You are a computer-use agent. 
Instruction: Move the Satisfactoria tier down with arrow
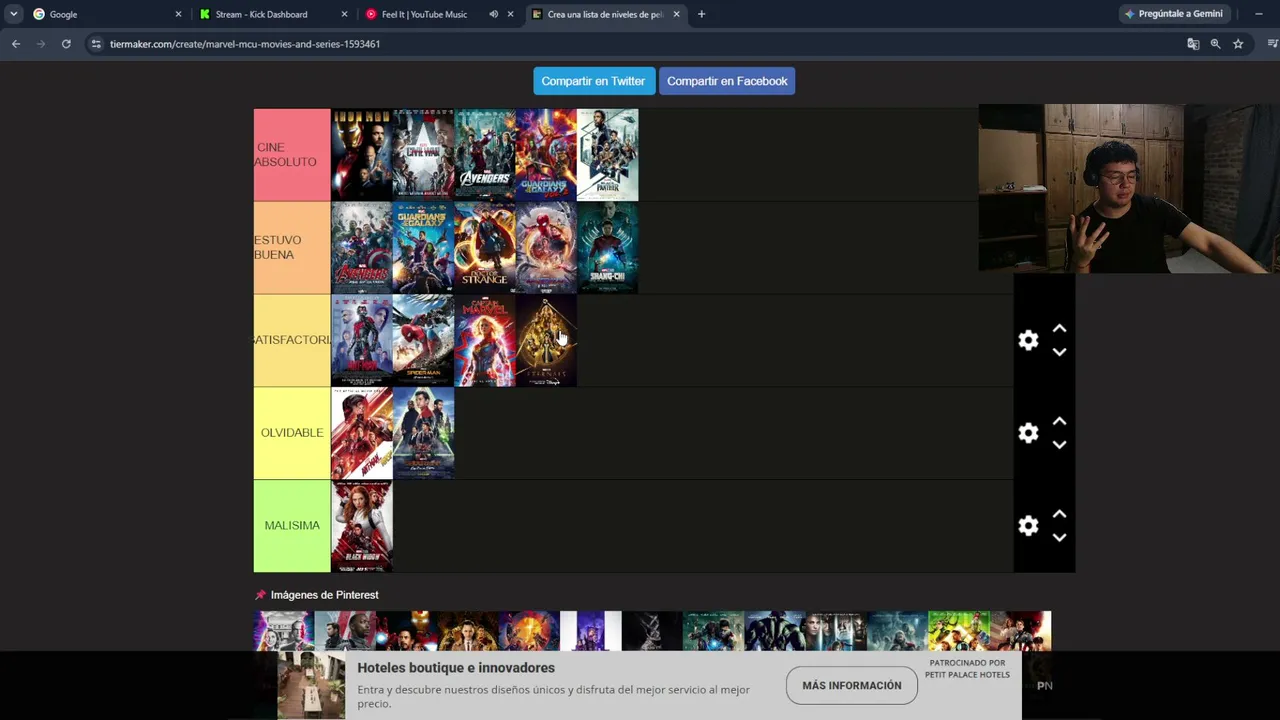point(1059,352)
